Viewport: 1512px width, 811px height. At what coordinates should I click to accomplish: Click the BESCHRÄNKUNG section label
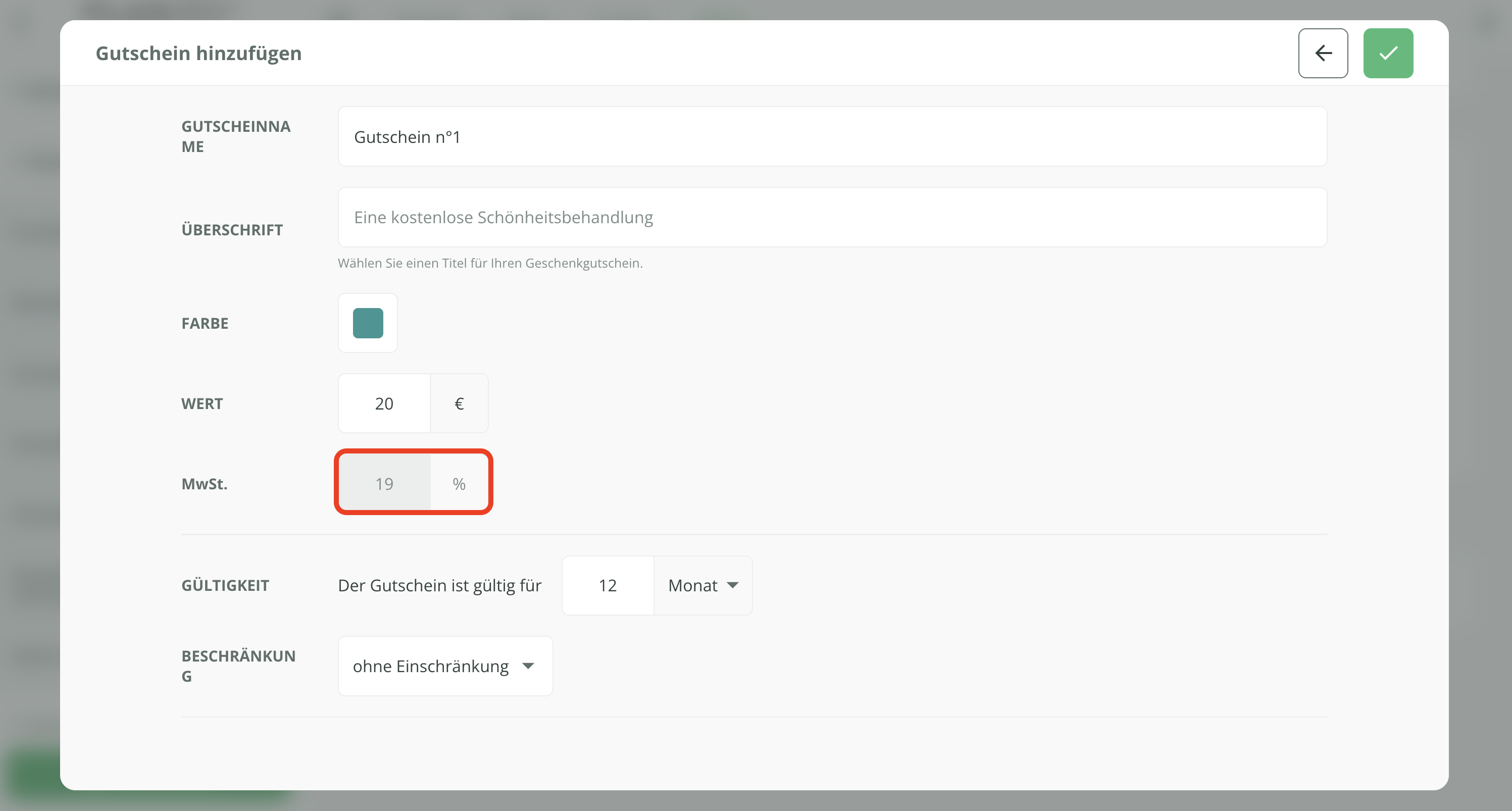pos(238,666)
